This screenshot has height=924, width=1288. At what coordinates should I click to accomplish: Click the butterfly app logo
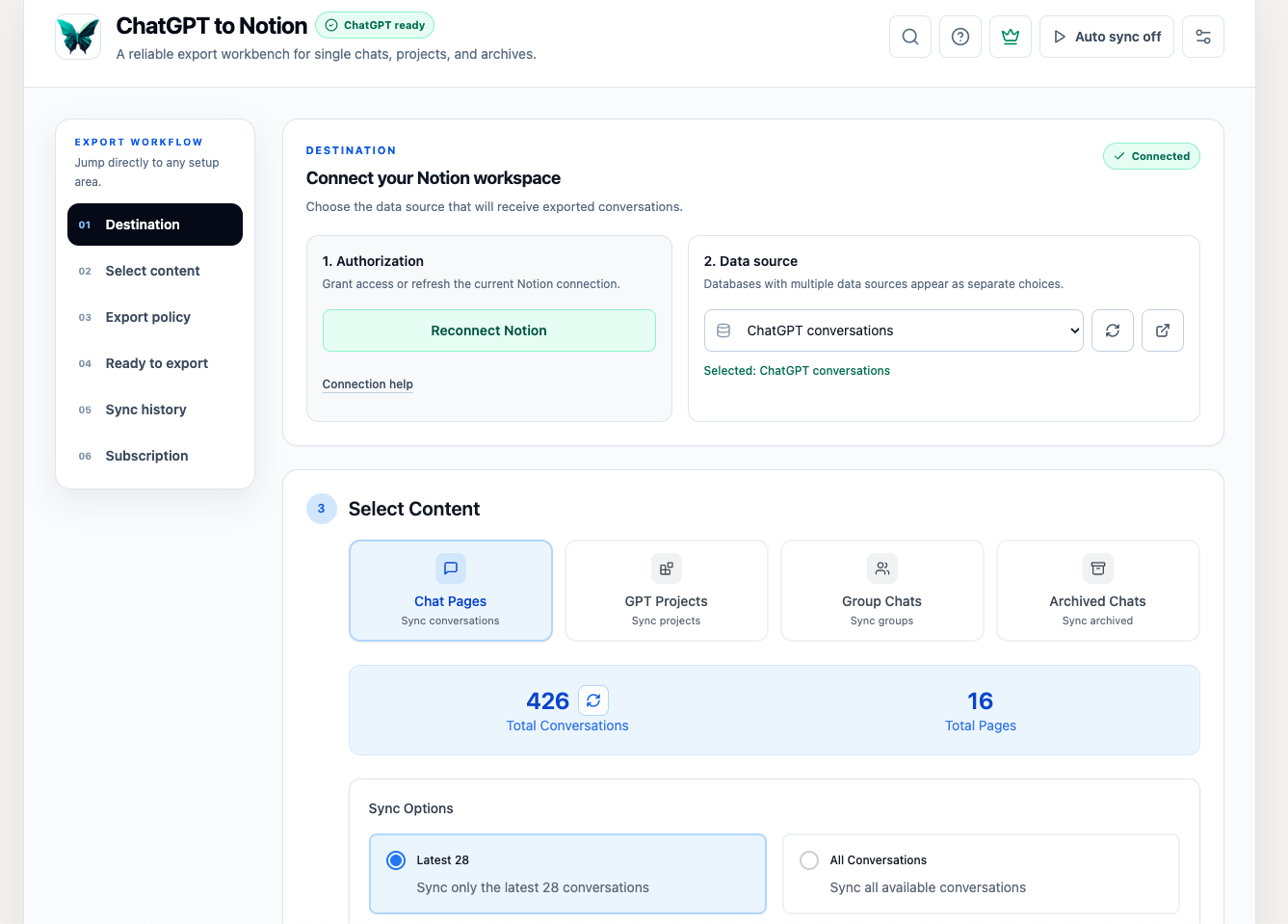tap(78, 37)
